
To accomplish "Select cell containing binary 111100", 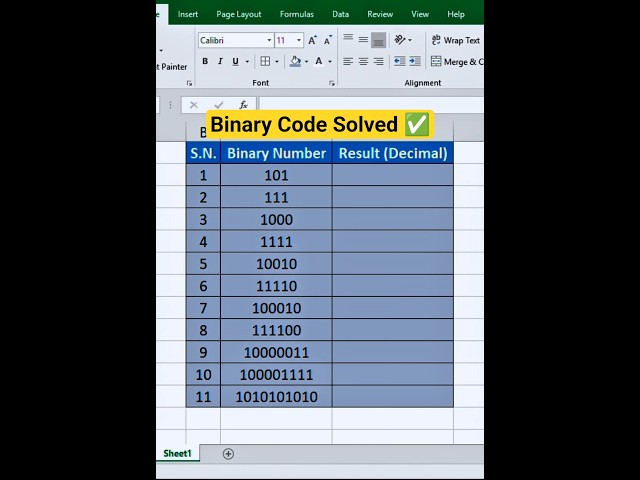I will pos(276,330).
